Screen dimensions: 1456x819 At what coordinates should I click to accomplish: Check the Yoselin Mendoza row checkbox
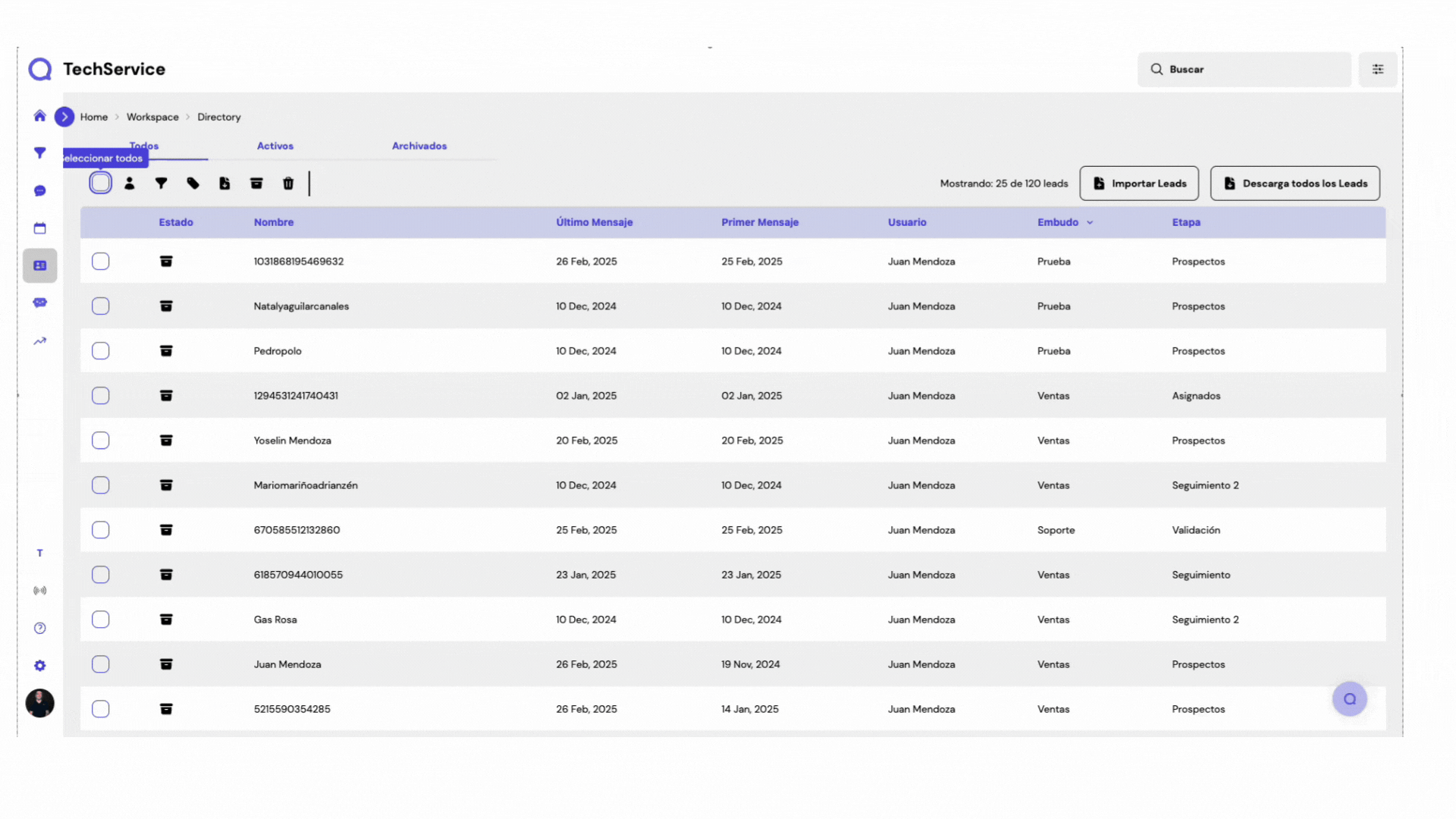pos(100,441)
